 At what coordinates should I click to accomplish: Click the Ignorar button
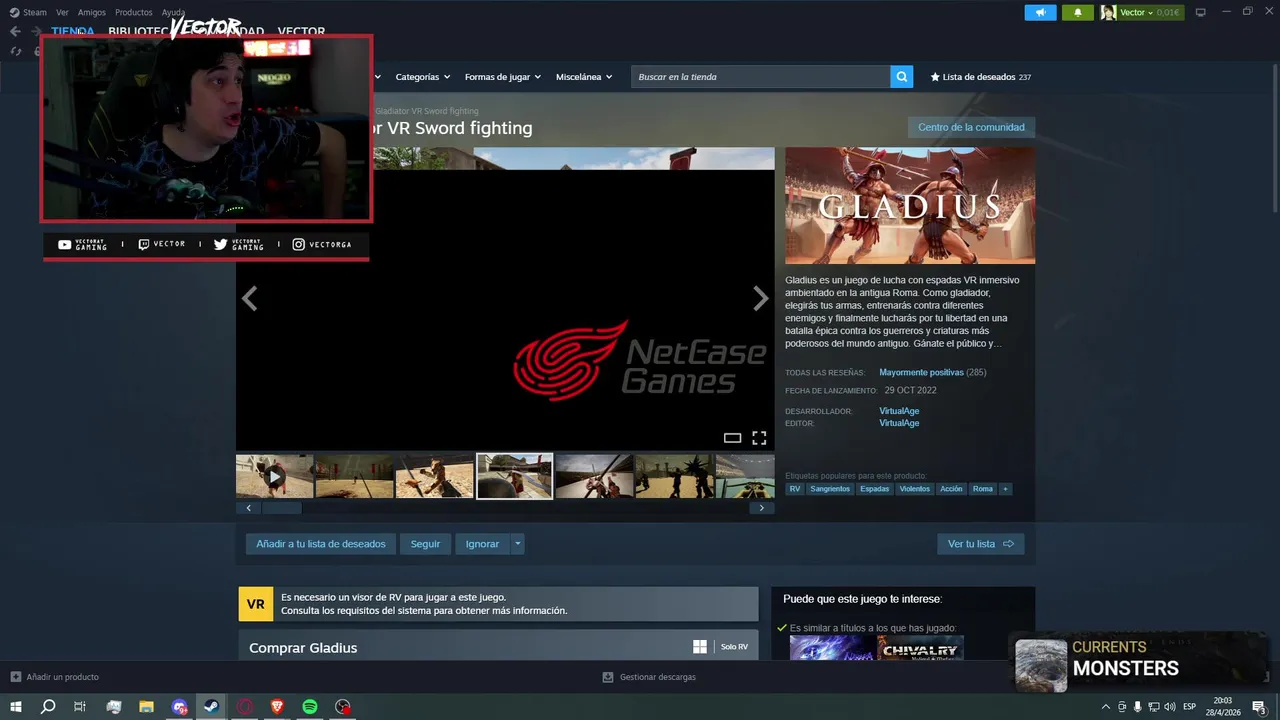482,544
